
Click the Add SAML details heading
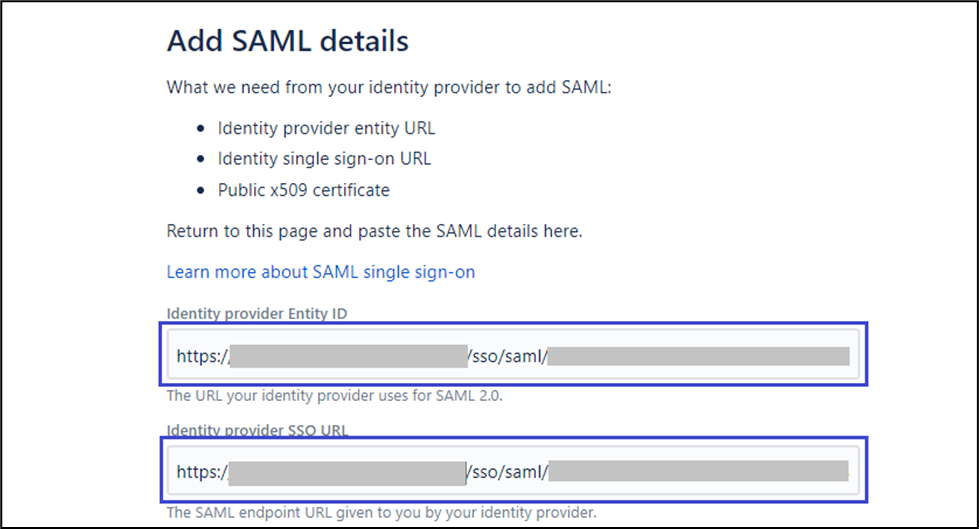287,41
